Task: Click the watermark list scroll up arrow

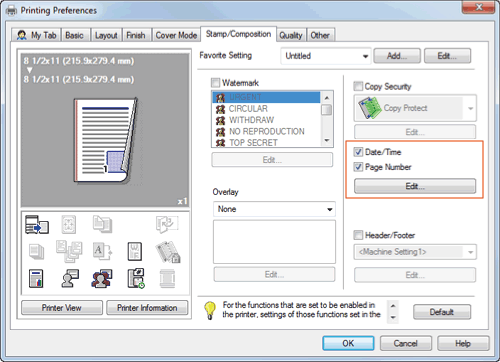Action: 327,98
